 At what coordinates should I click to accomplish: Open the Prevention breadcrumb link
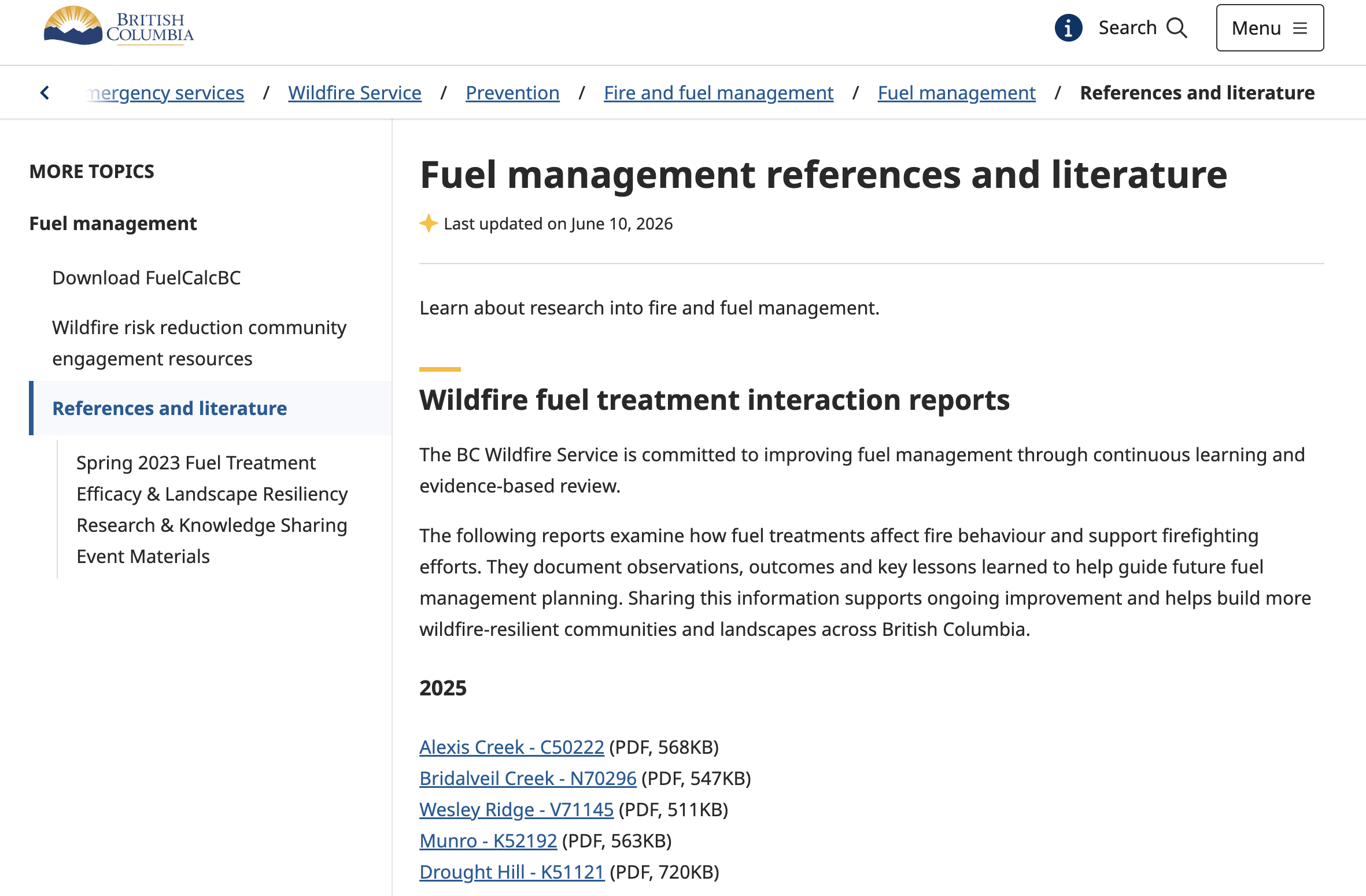click(512, 92)
